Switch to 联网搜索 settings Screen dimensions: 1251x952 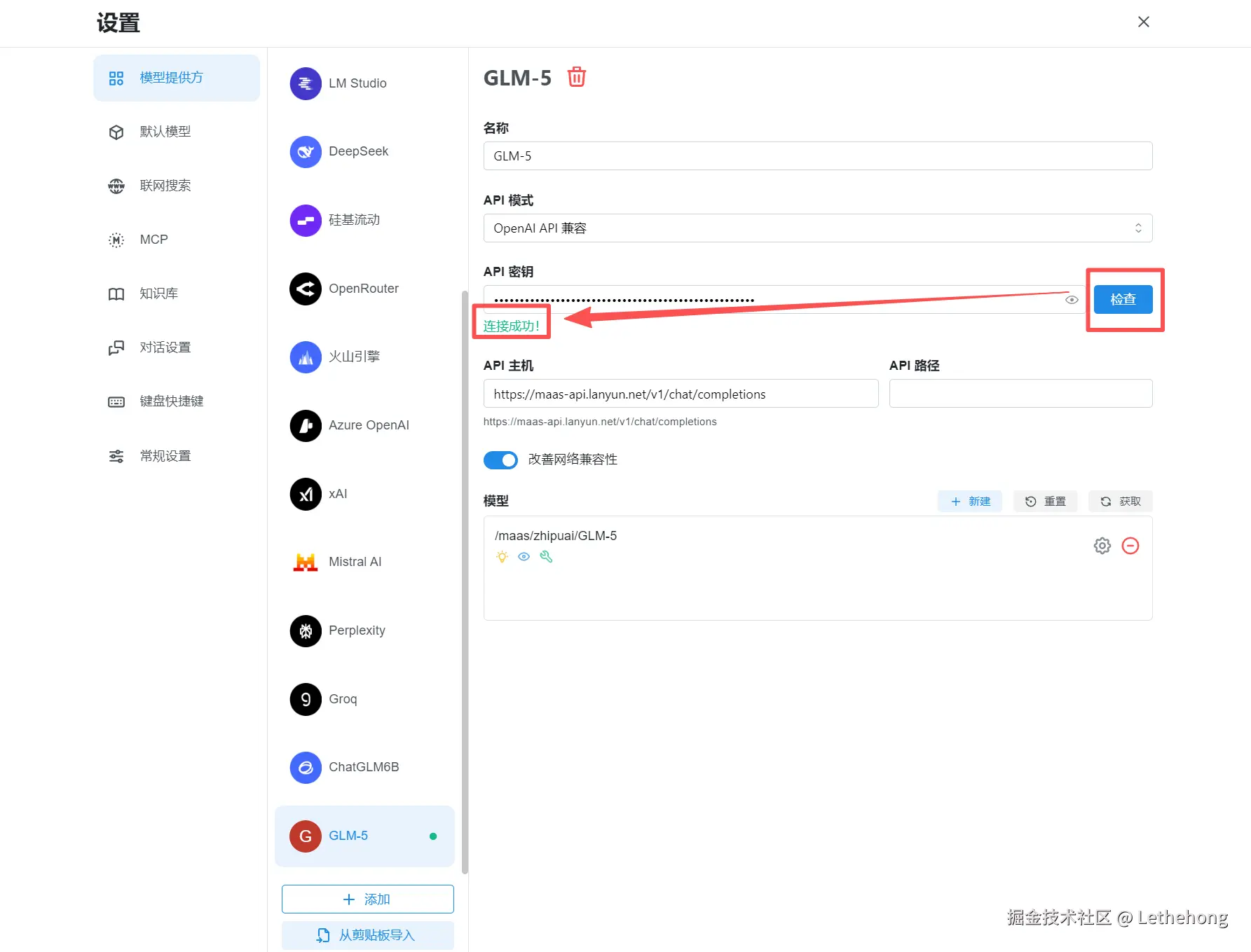click(177, 186)
